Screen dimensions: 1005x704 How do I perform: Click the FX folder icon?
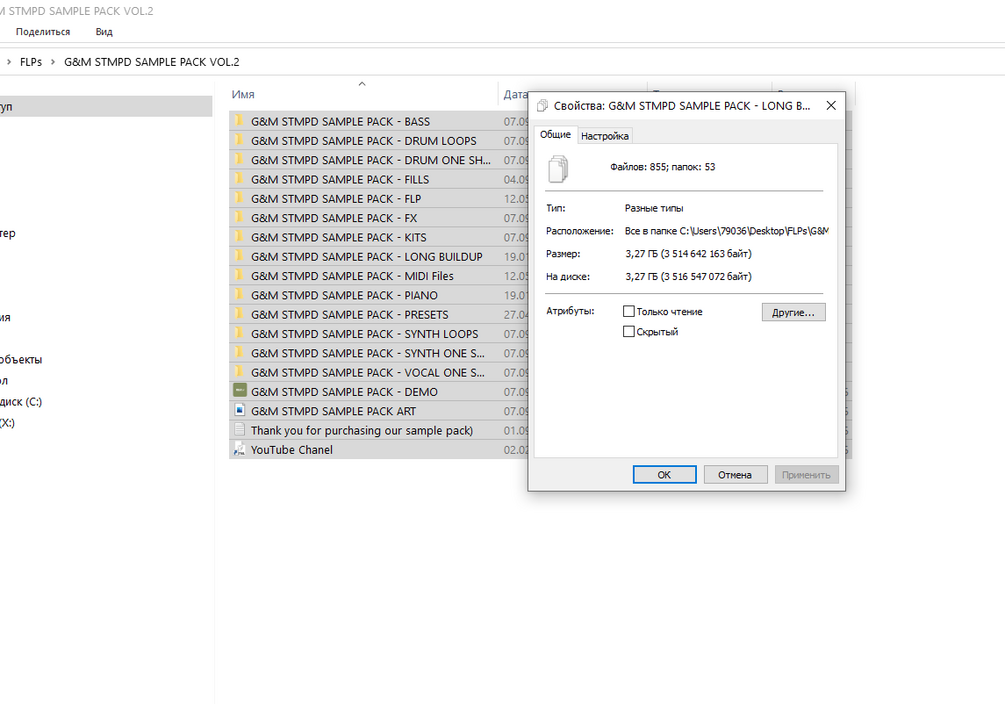[239, 217]
